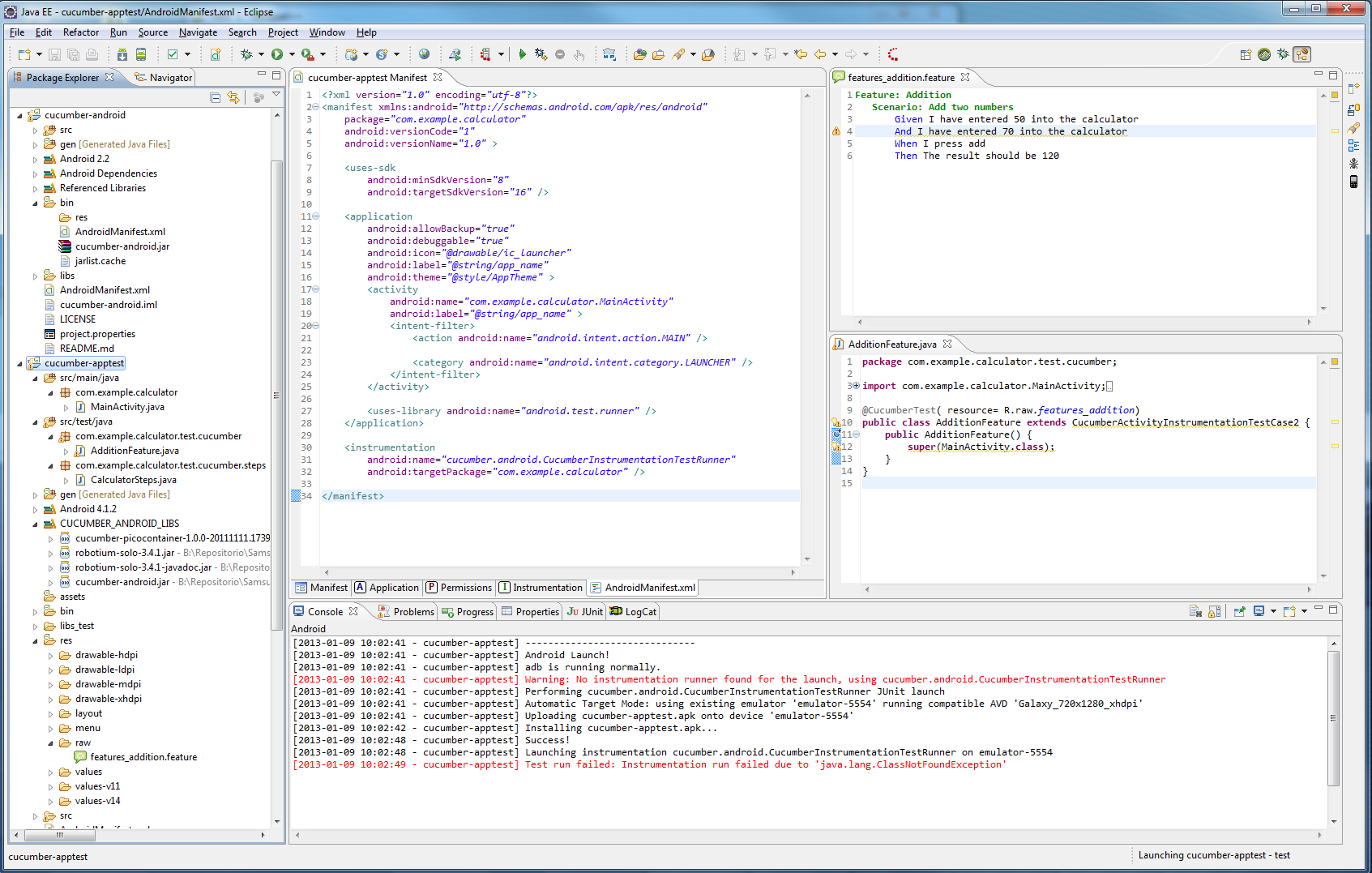Open the Run configurations dropdown arrow
1372x873 pixels.
tap(292, 54)
